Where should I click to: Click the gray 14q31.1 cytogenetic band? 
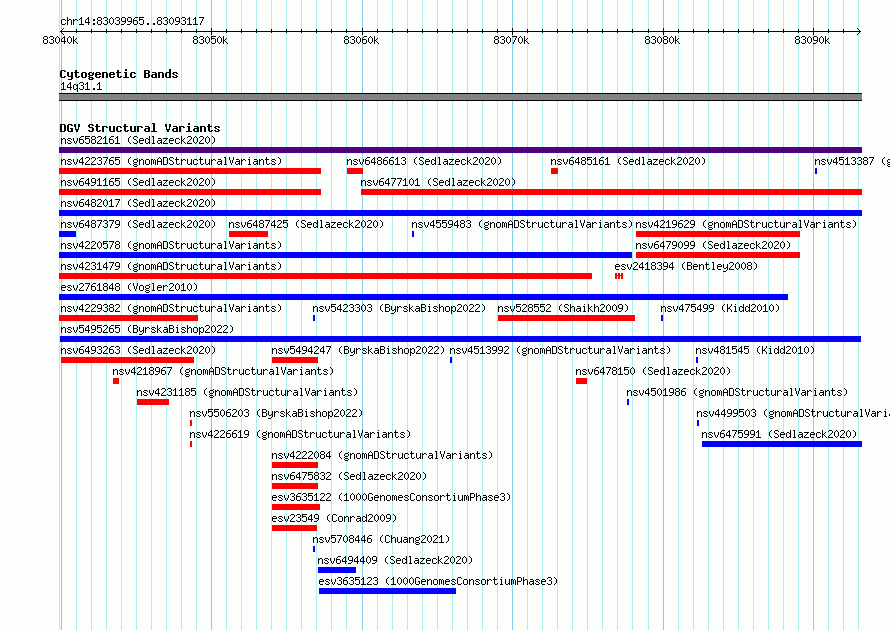[x=460, y=97]
